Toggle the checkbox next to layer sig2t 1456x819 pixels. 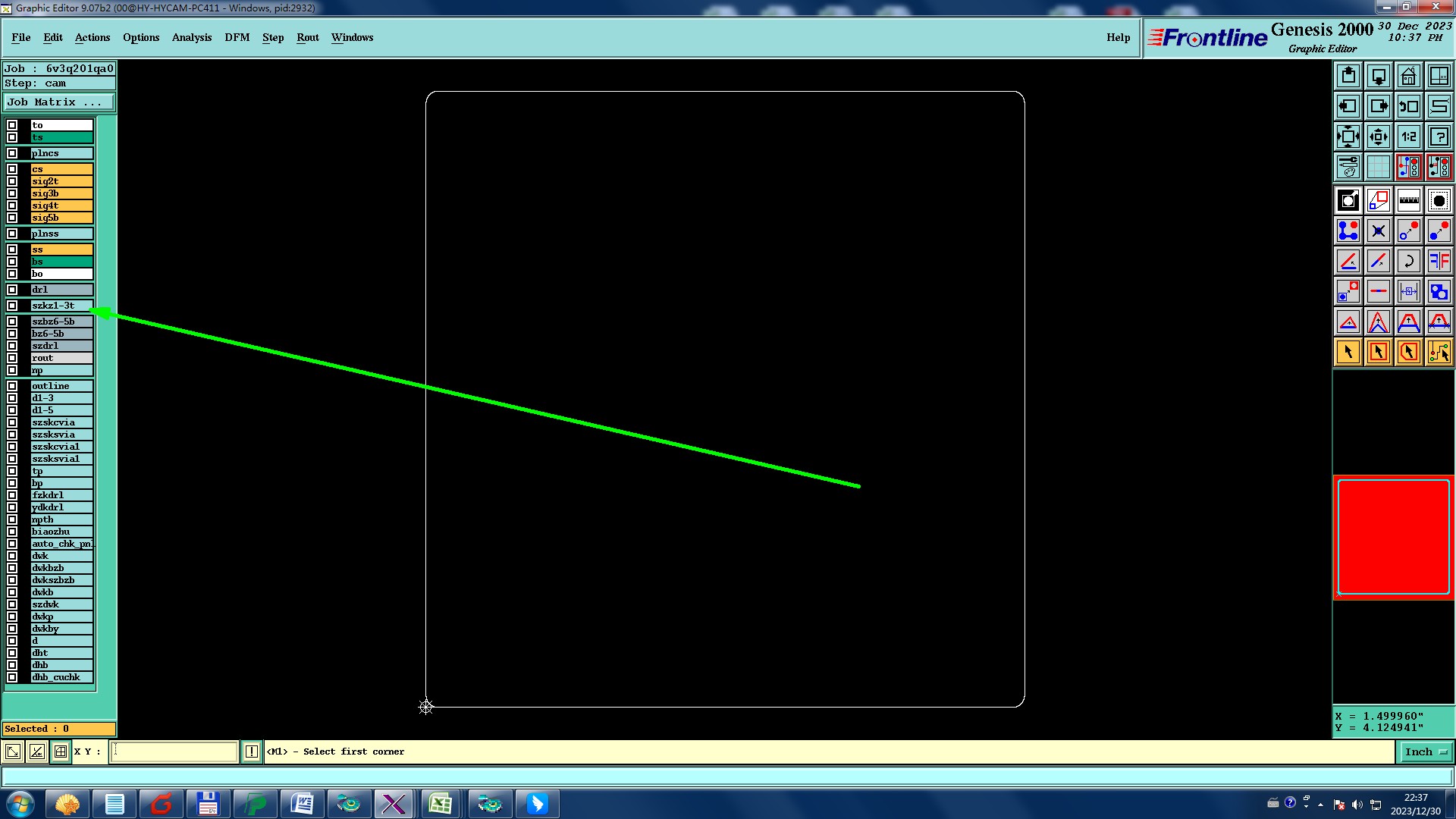12,181
